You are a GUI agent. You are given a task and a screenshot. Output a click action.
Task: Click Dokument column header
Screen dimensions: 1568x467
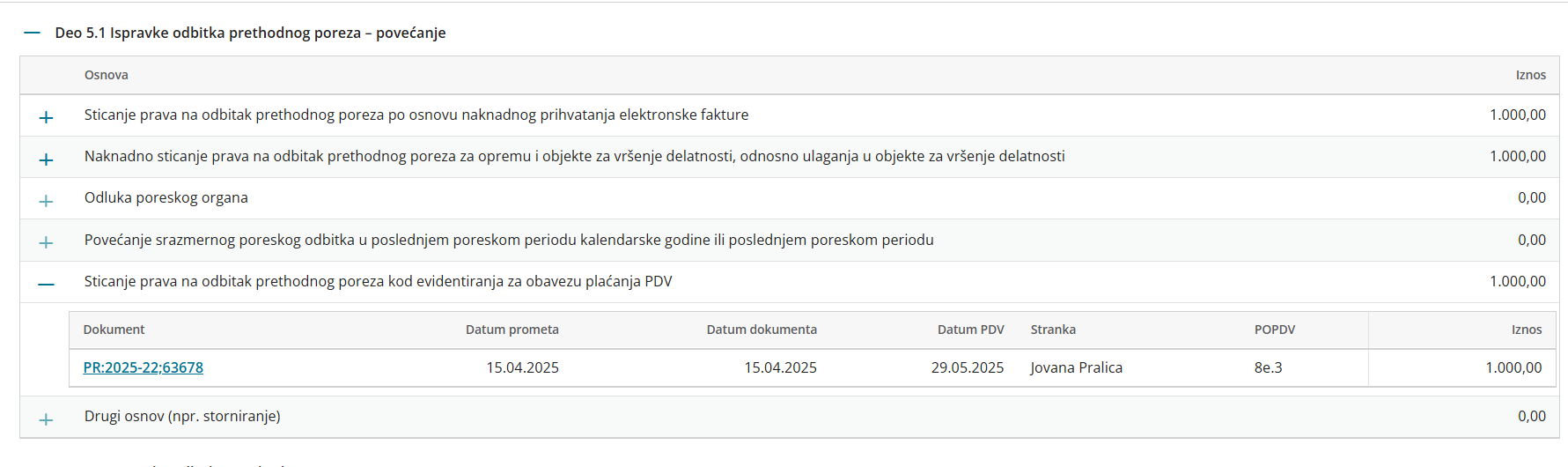coord(114,330)
